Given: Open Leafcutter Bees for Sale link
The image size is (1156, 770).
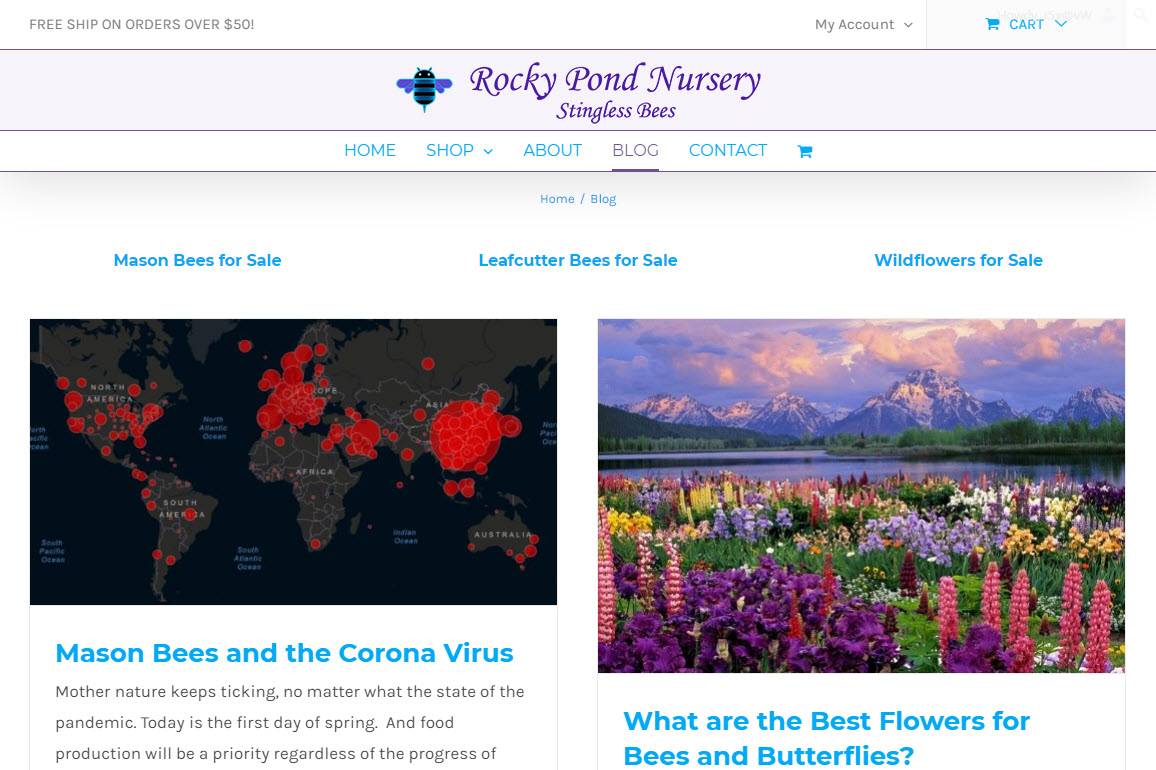Looking at the screenshot, I should [x=577, y=260].
